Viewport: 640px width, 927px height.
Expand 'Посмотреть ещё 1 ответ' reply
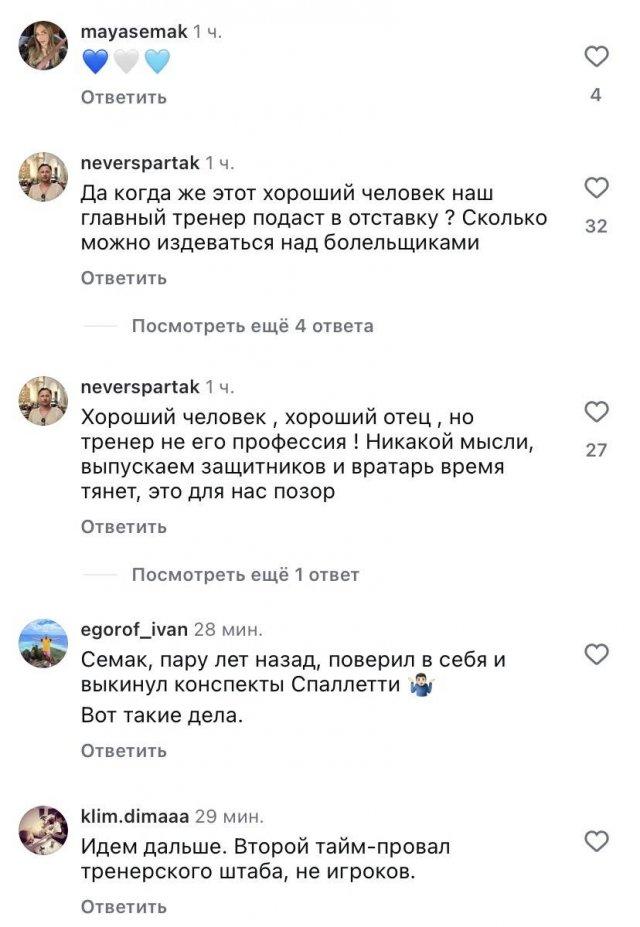(245, 575)
